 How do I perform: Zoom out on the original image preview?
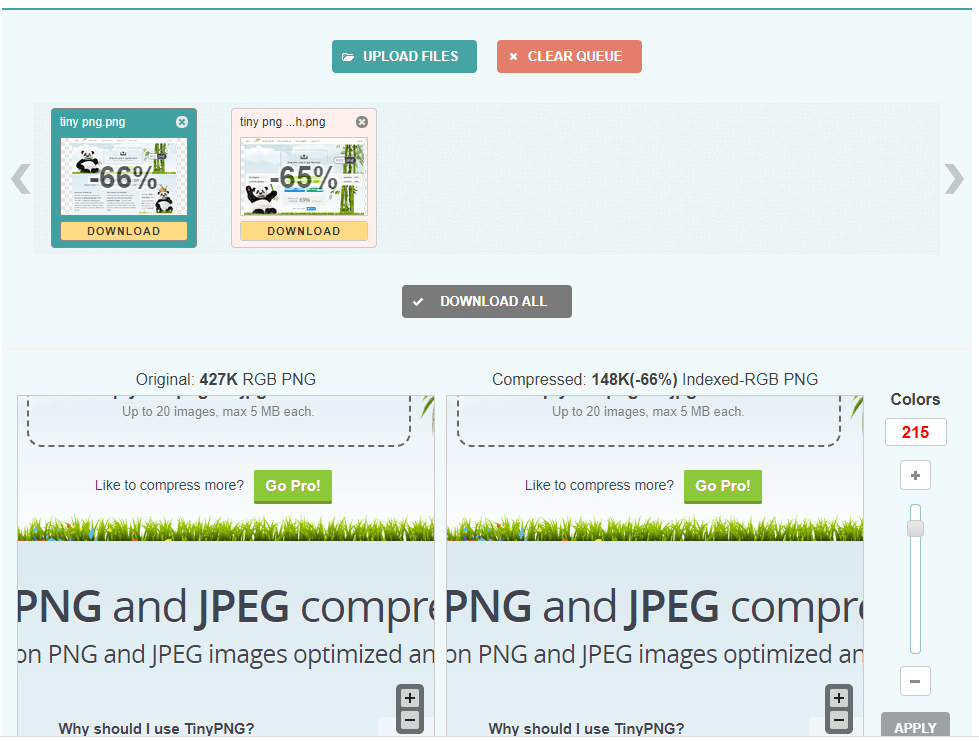[x=410, y=720]
